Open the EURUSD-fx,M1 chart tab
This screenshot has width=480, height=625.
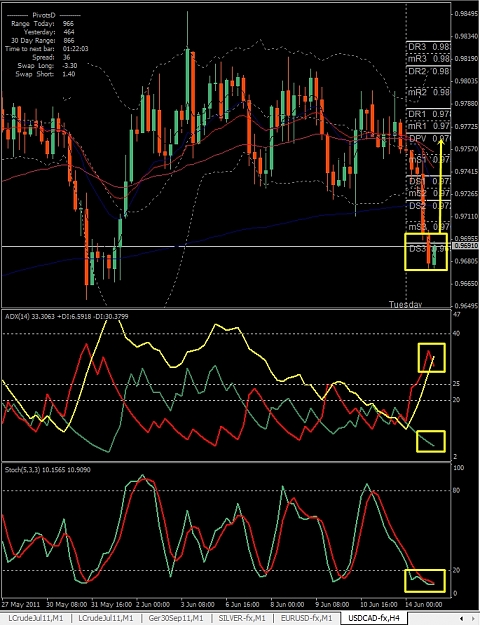[x=306, y=618]
